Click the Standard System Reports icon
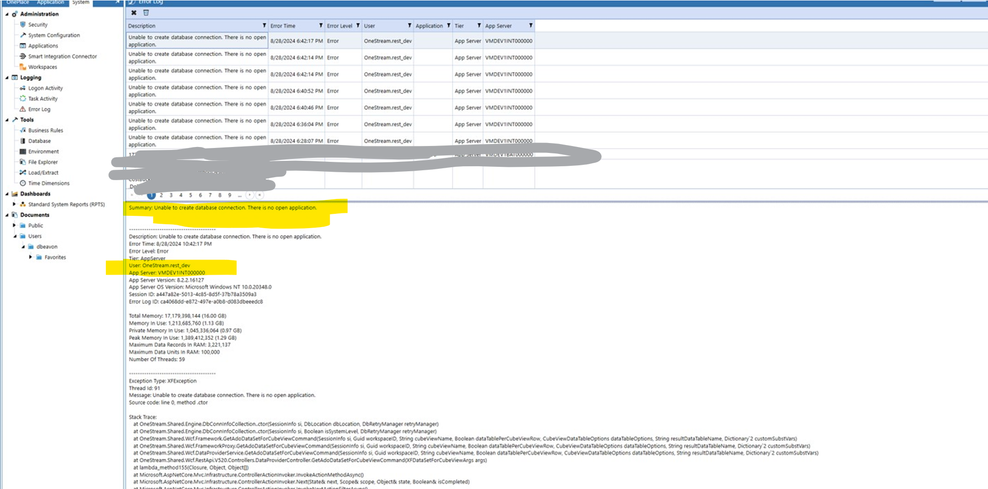The width and height of the screenshot is (988, 489). (x=23, y=204)
